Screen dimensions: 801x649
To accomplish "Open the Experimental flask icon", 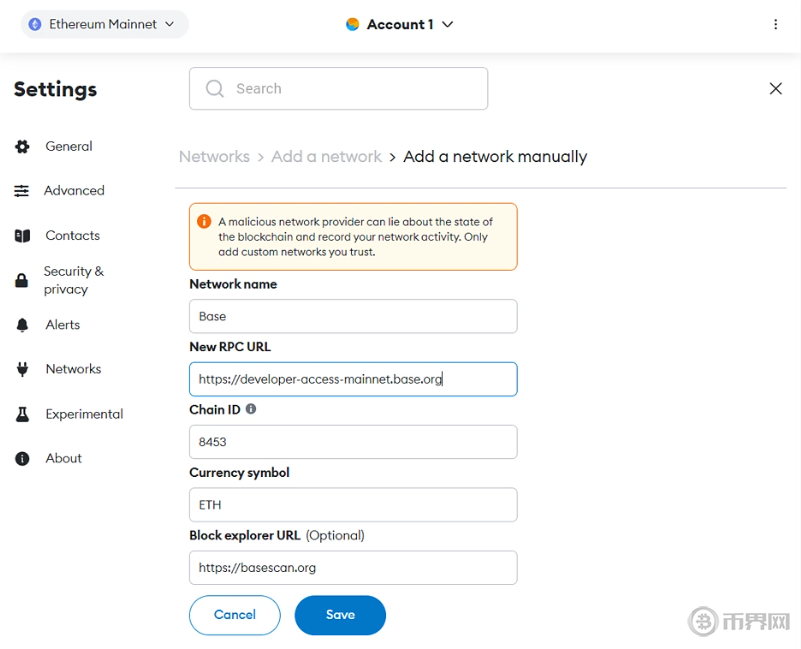I will pos(22,414).
